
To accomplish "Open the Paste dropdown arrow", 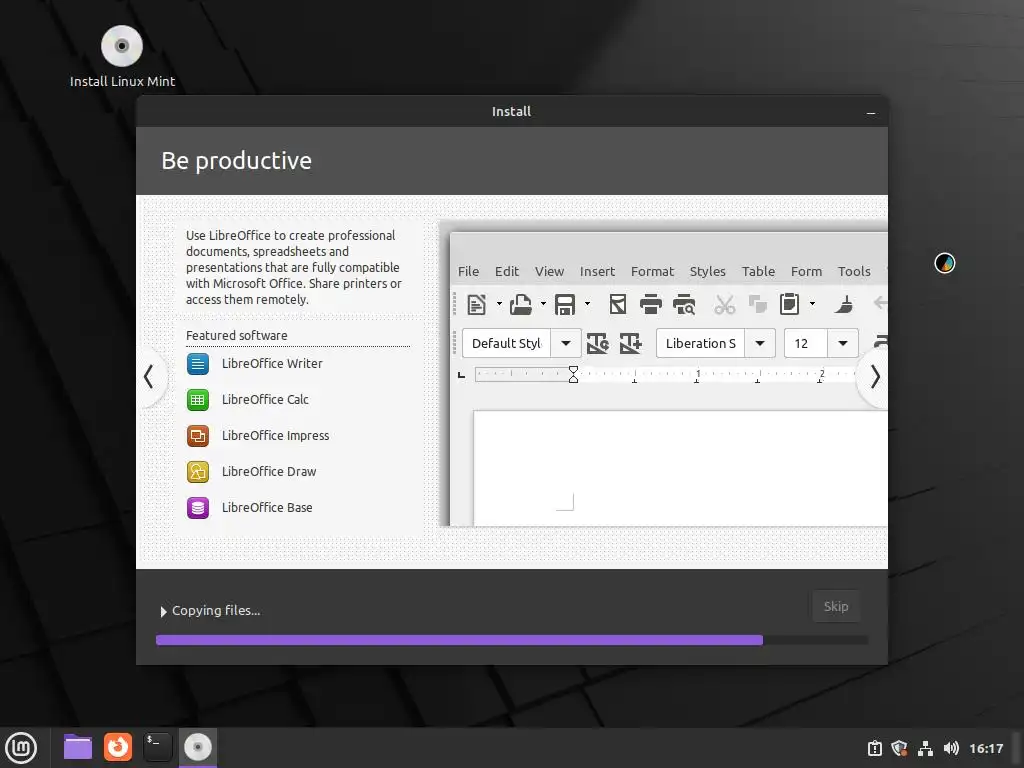I will [x=812, y=304].
